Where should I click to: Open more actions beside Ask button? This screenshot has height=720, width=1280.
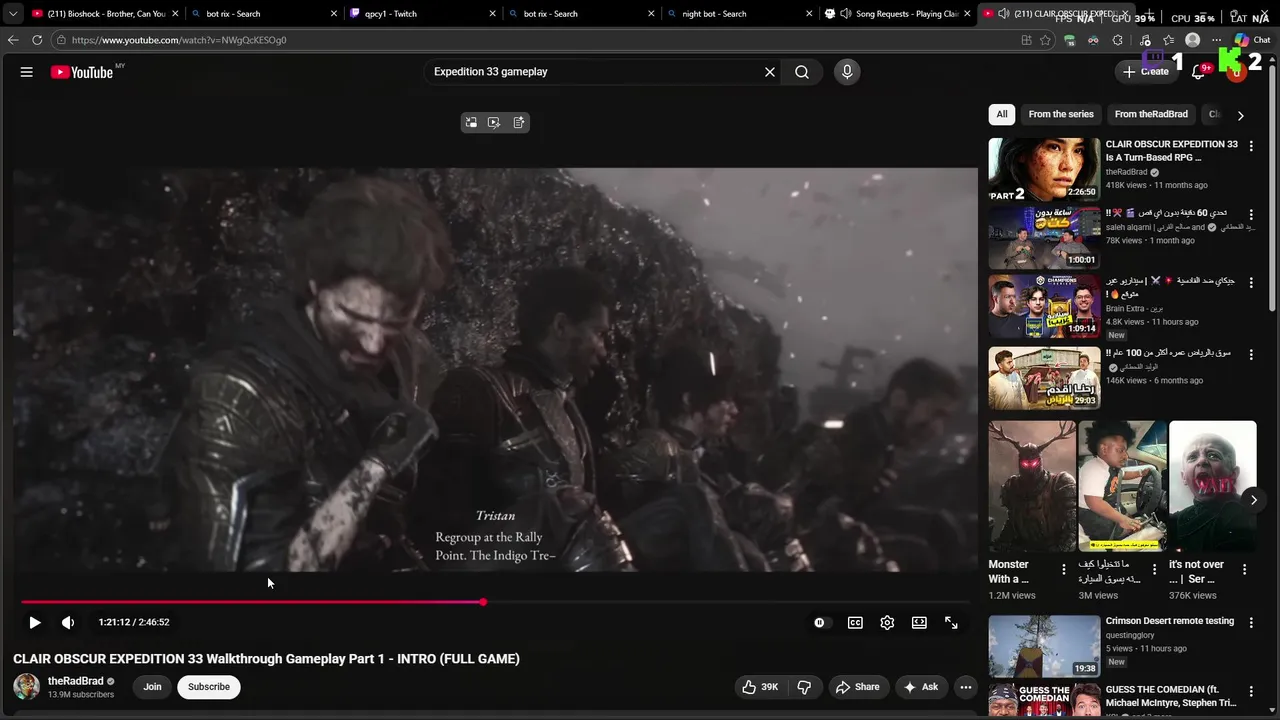[965, 687]
